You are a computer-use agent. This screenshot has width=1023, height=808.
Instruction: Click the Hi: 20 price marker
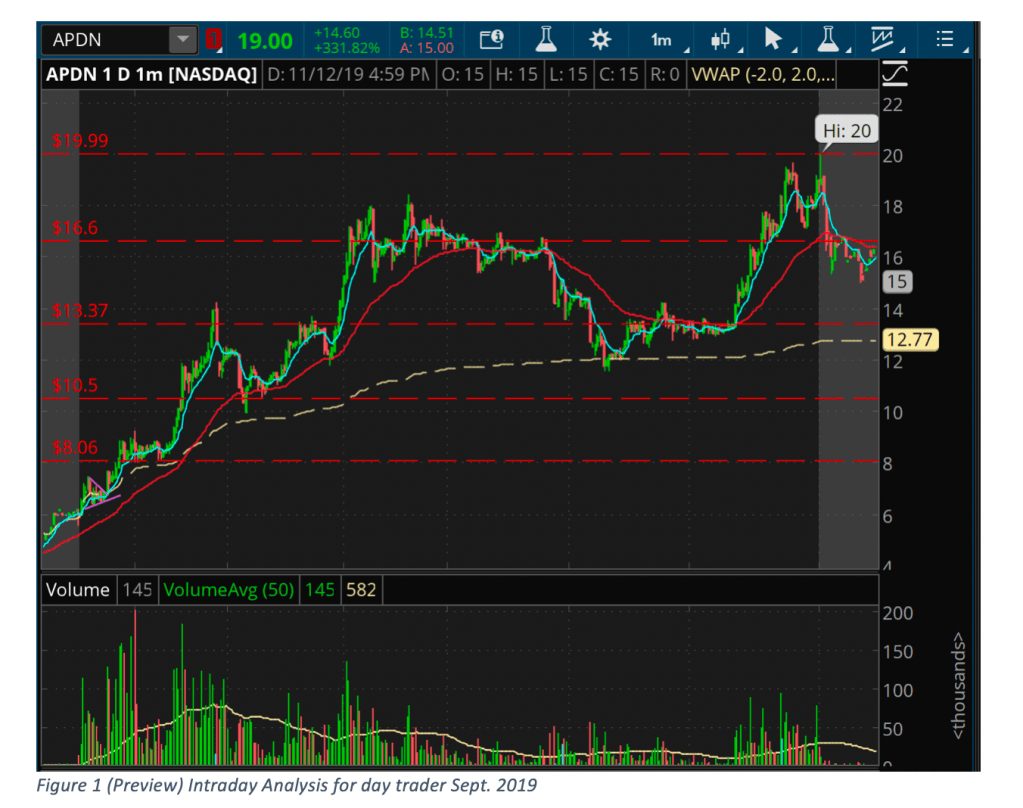[x=846, y=131]
